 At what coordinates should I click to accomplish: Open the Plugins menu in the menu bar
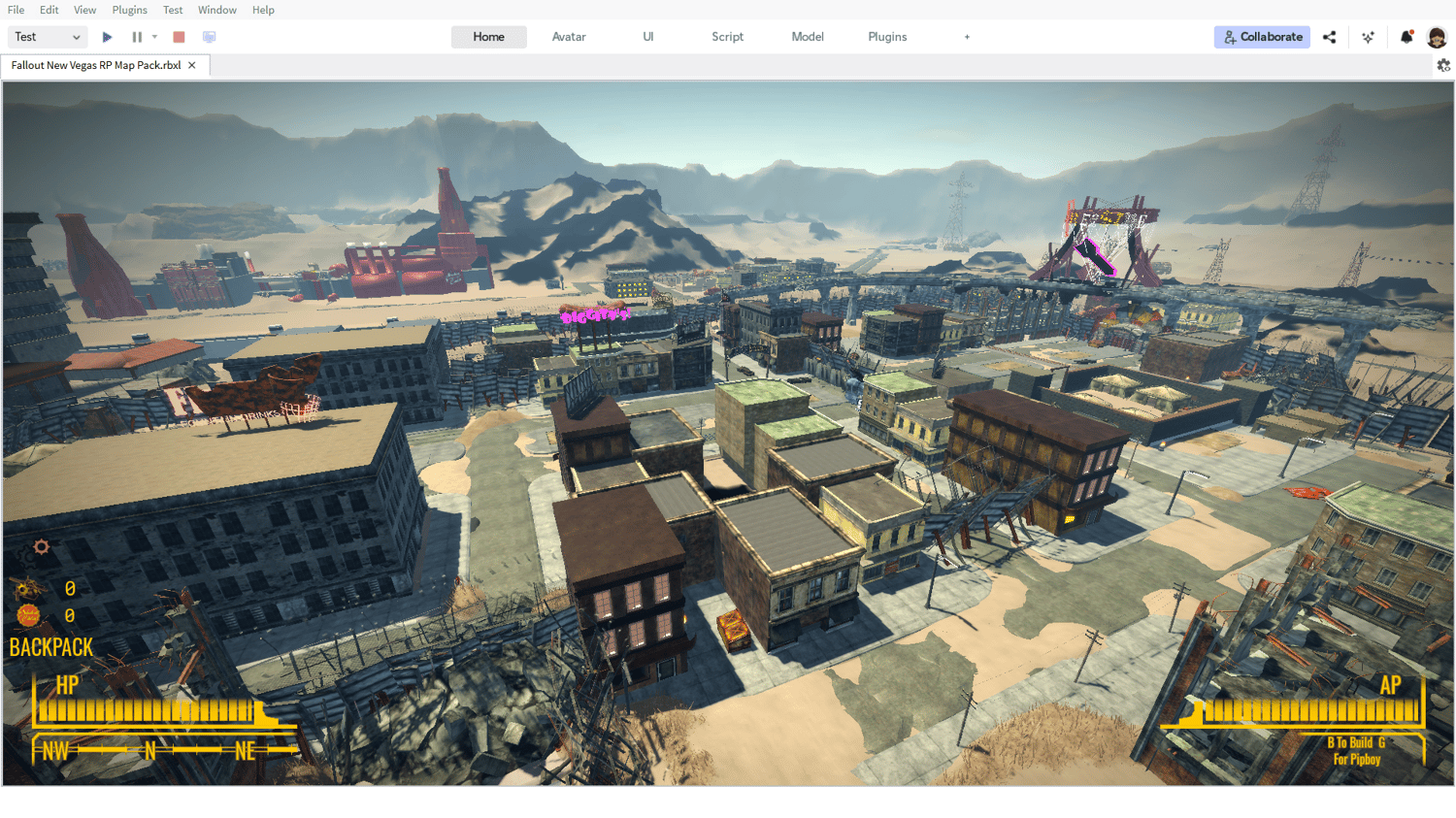click(x=130, y=10)
